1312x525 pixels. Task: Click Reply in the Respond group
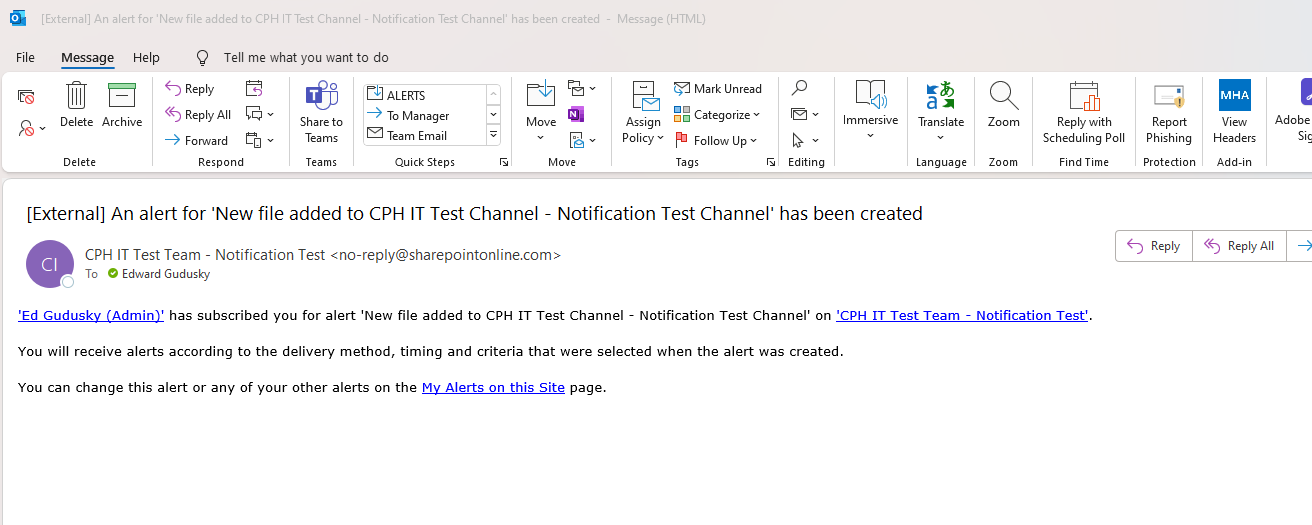[190, 89]
